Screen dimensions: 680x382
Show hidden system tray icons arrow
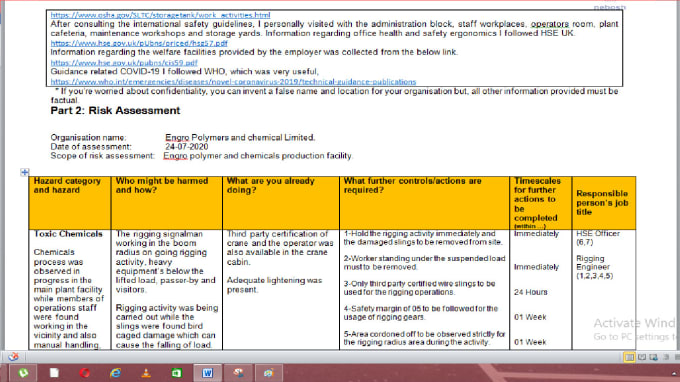[673, 373]
